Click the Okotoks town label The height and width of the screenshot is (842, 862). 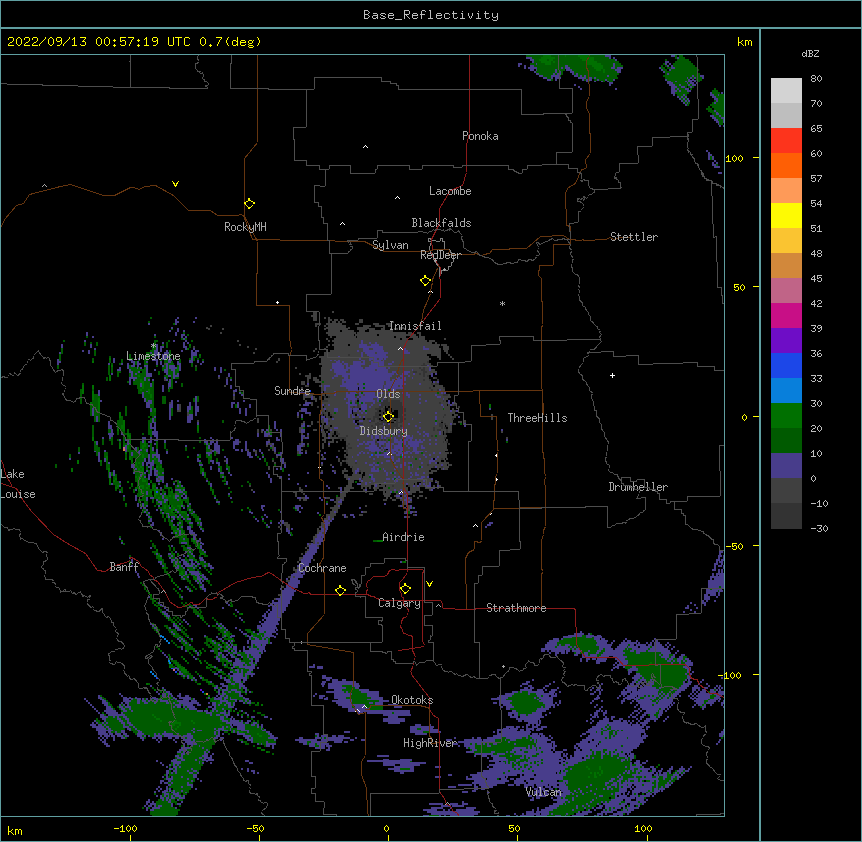coord(412,700)
